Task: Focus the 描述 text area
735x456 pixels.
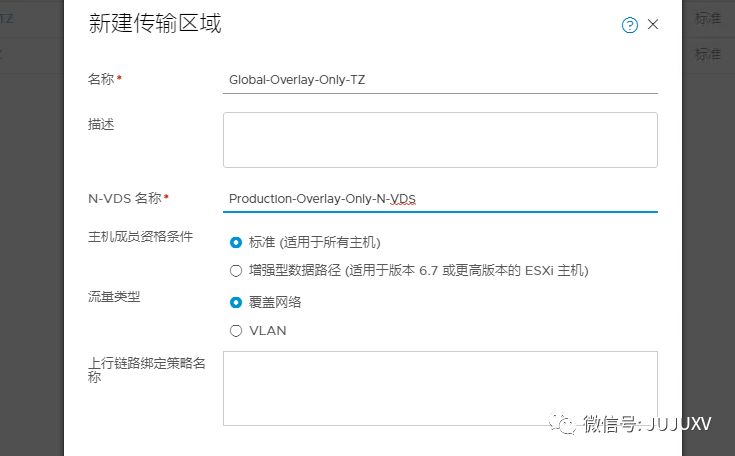Action: tap(440, 139)
